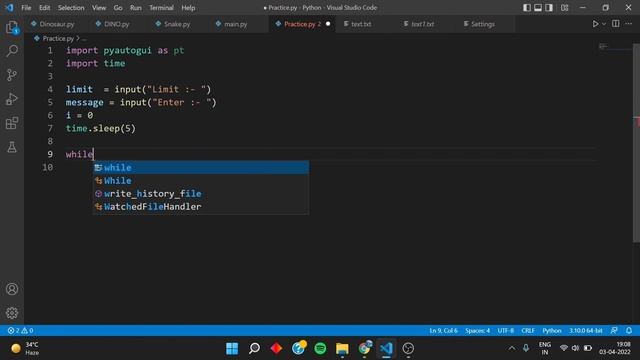Select 'while' keyword suggestion
640x360 pixels.
(x=201, y=167)
